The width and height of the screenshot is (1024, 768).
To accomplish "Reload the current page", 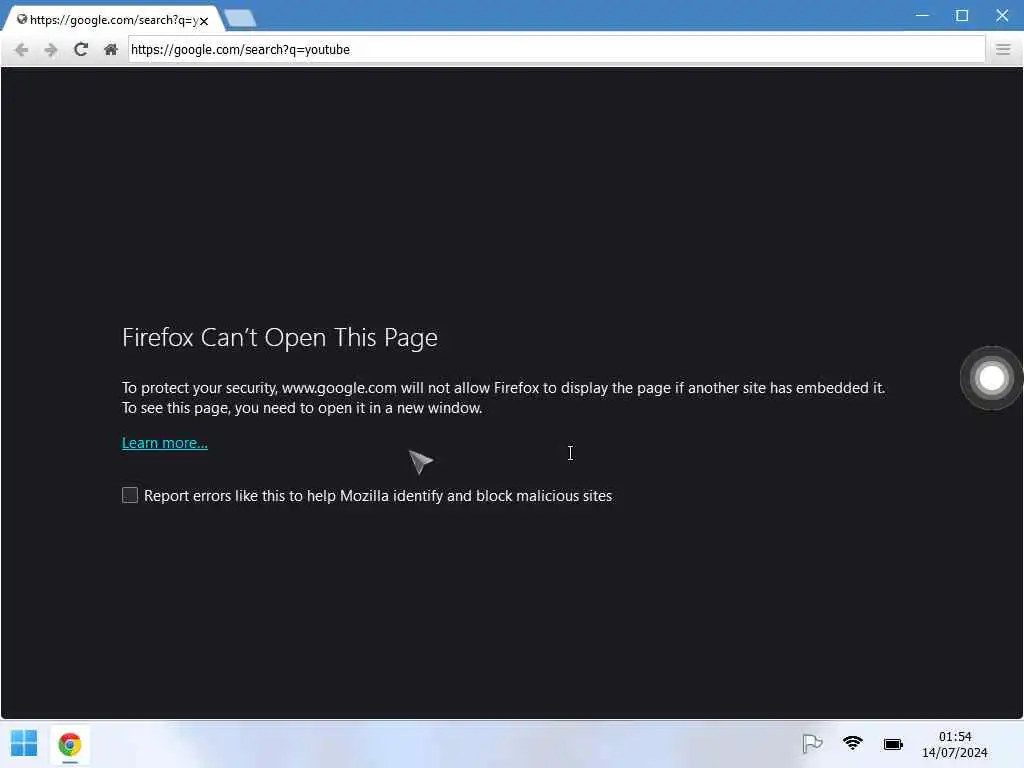I will pyautogui.click(x=80, y=49).
